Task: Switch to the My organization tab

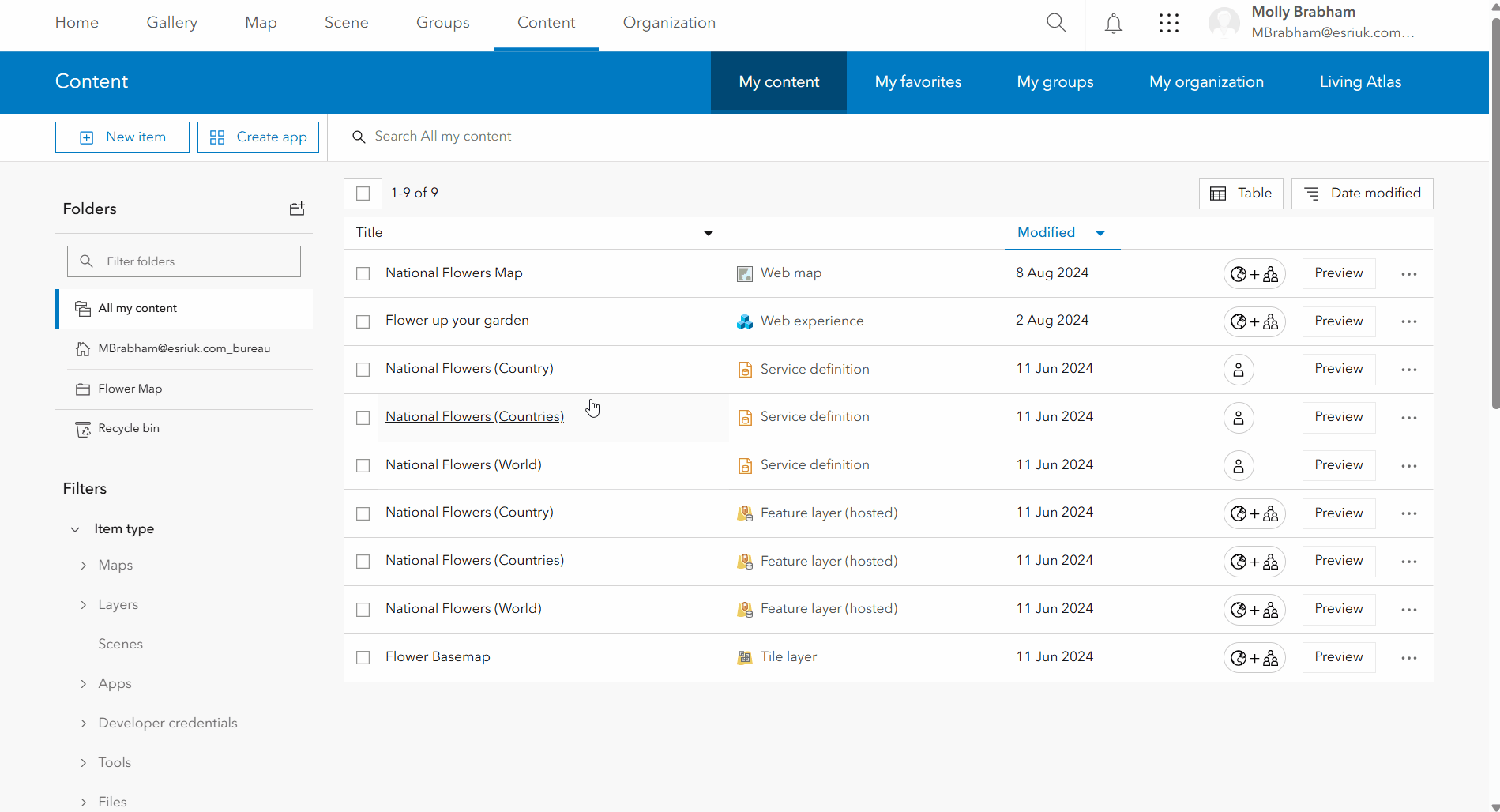Action: click(1206, 82)
